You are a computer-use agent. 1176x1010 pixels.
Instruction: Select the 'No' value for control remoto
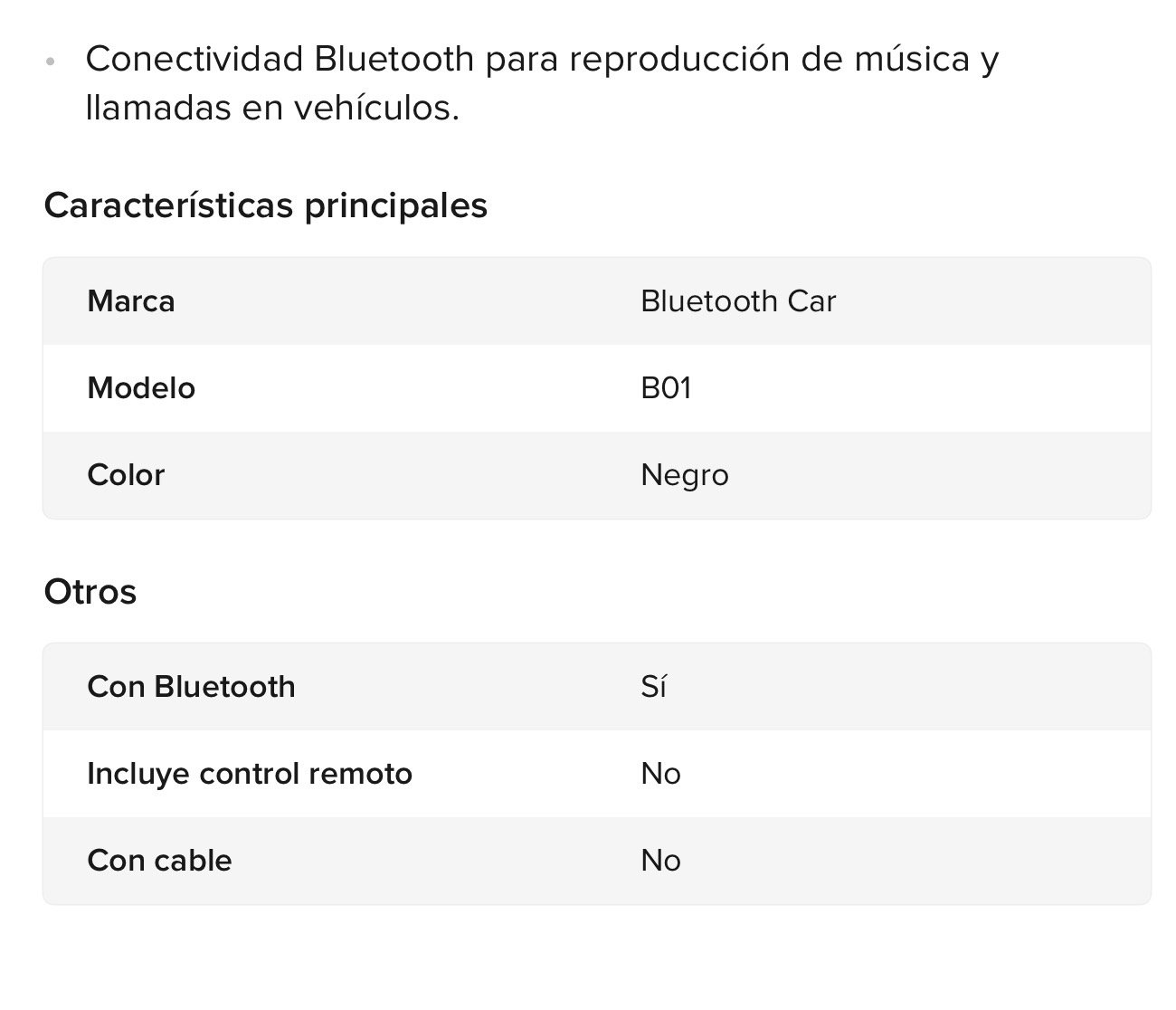(x=660, y=774)
